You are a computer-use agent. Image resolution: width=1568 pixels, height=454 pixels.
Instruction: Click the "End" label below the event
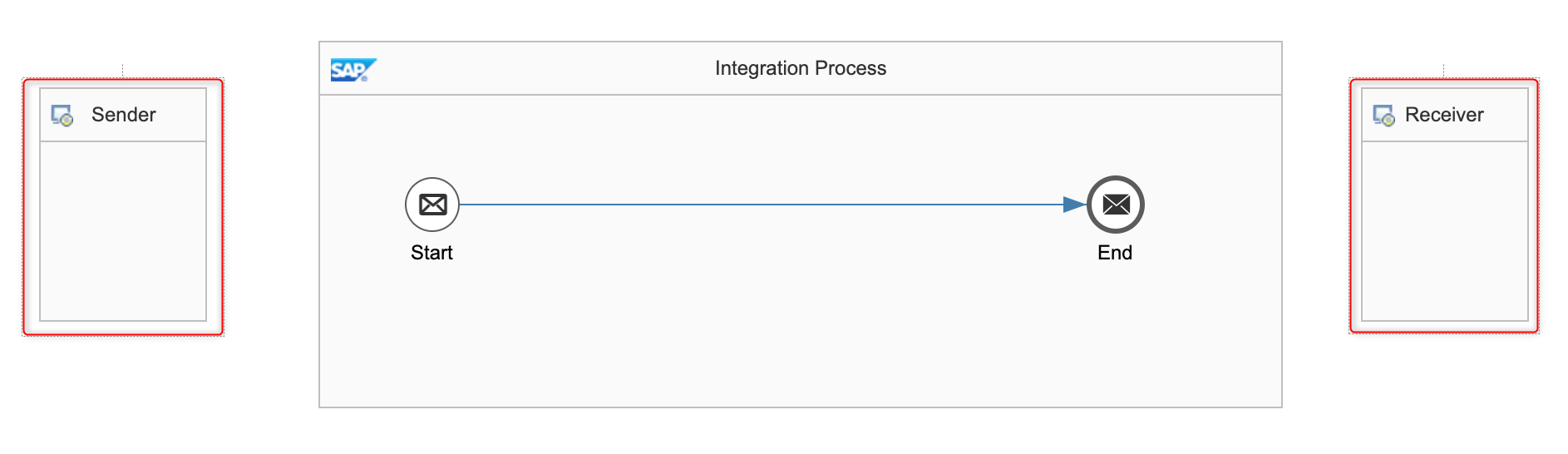click(1115, 253)
